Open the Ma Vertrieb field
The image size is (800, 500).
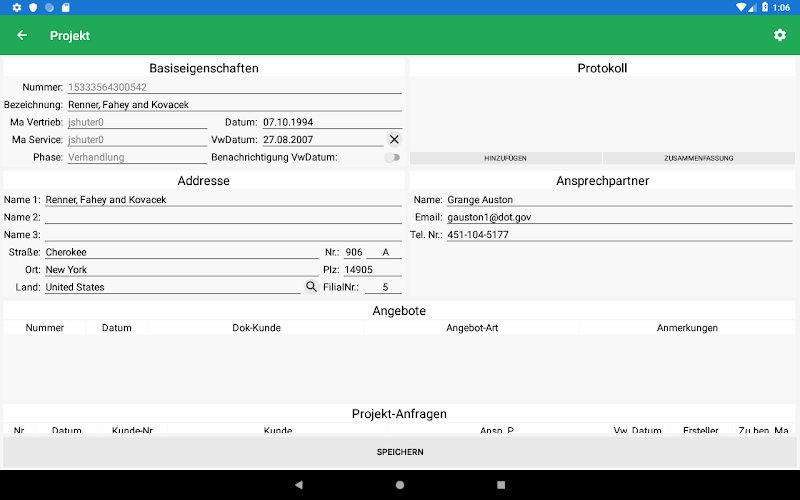click(137, 122)
